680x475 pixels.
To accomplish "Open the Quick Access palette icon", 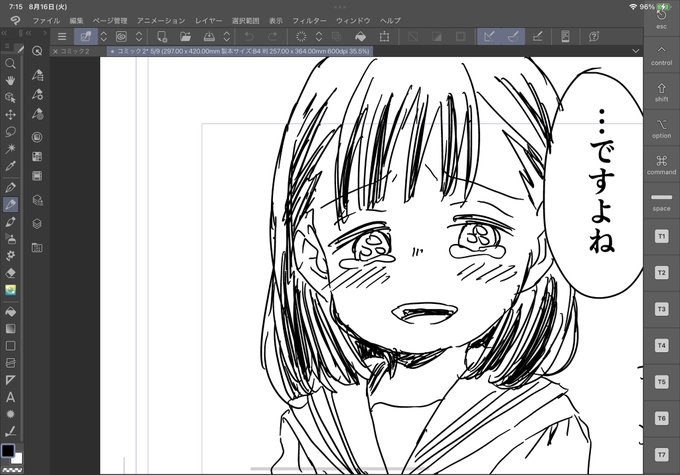I will [x=37, y=51].
